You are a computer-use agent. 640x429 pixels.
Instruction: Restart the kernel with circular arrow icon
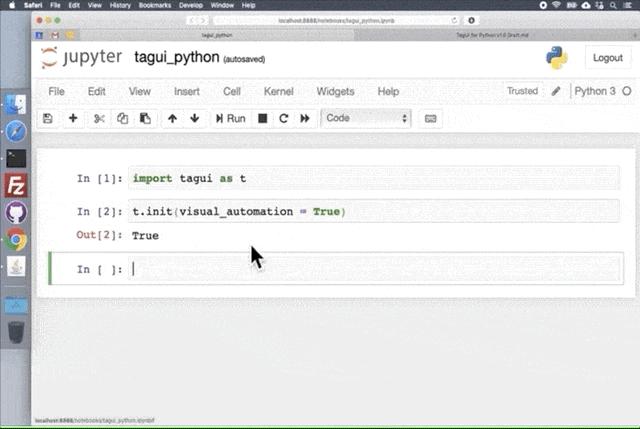click(x=283, y=118)
